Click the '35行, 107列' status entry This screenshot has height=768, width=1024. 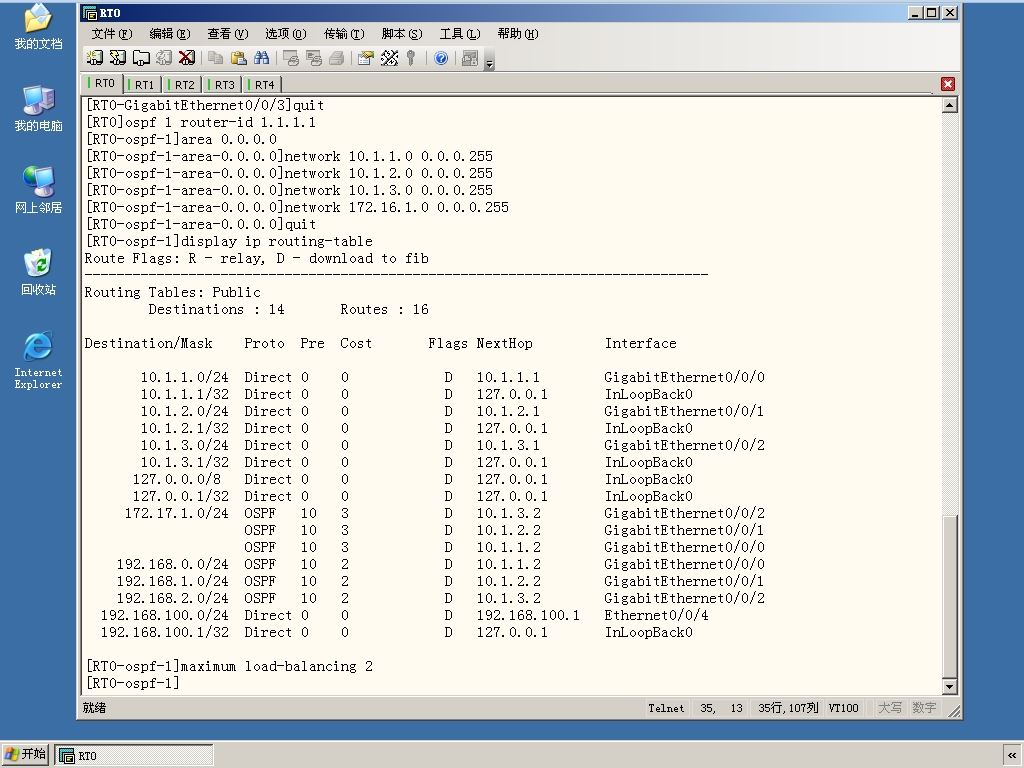tap(788, 708)
